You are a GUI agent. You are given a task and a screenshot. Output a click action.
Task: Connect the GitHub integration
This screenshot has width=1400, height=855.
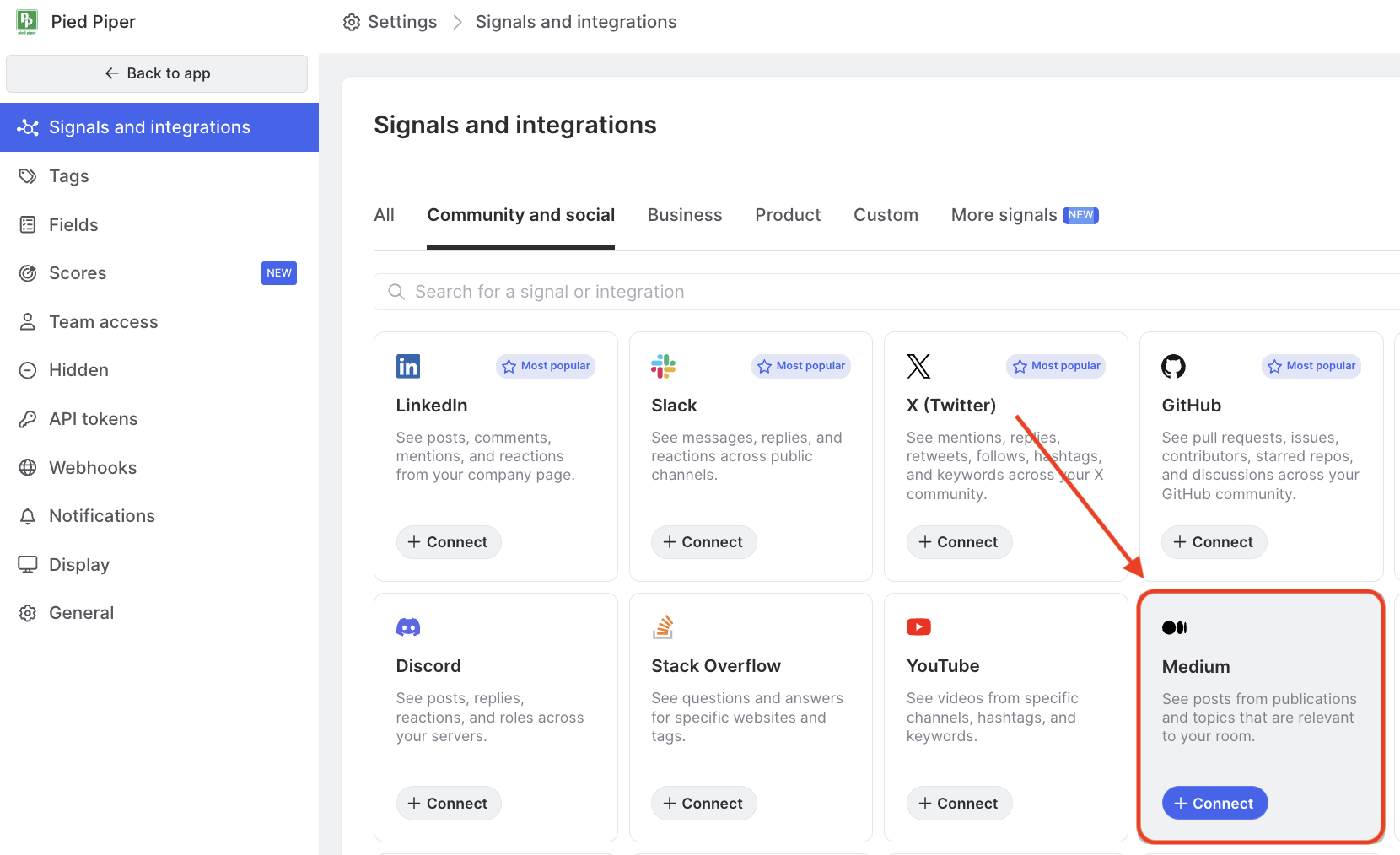click(1214, 542)
